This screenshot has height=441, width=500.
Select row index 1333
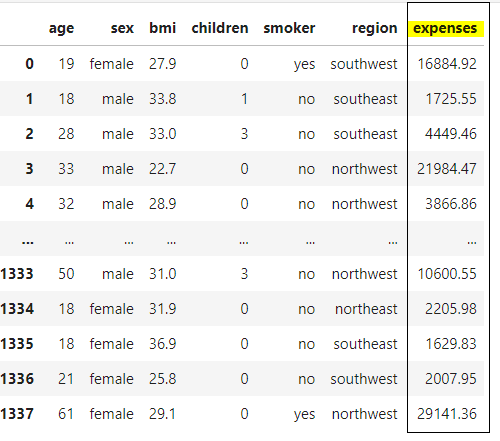pyautogui.click(x=17, y=274)
